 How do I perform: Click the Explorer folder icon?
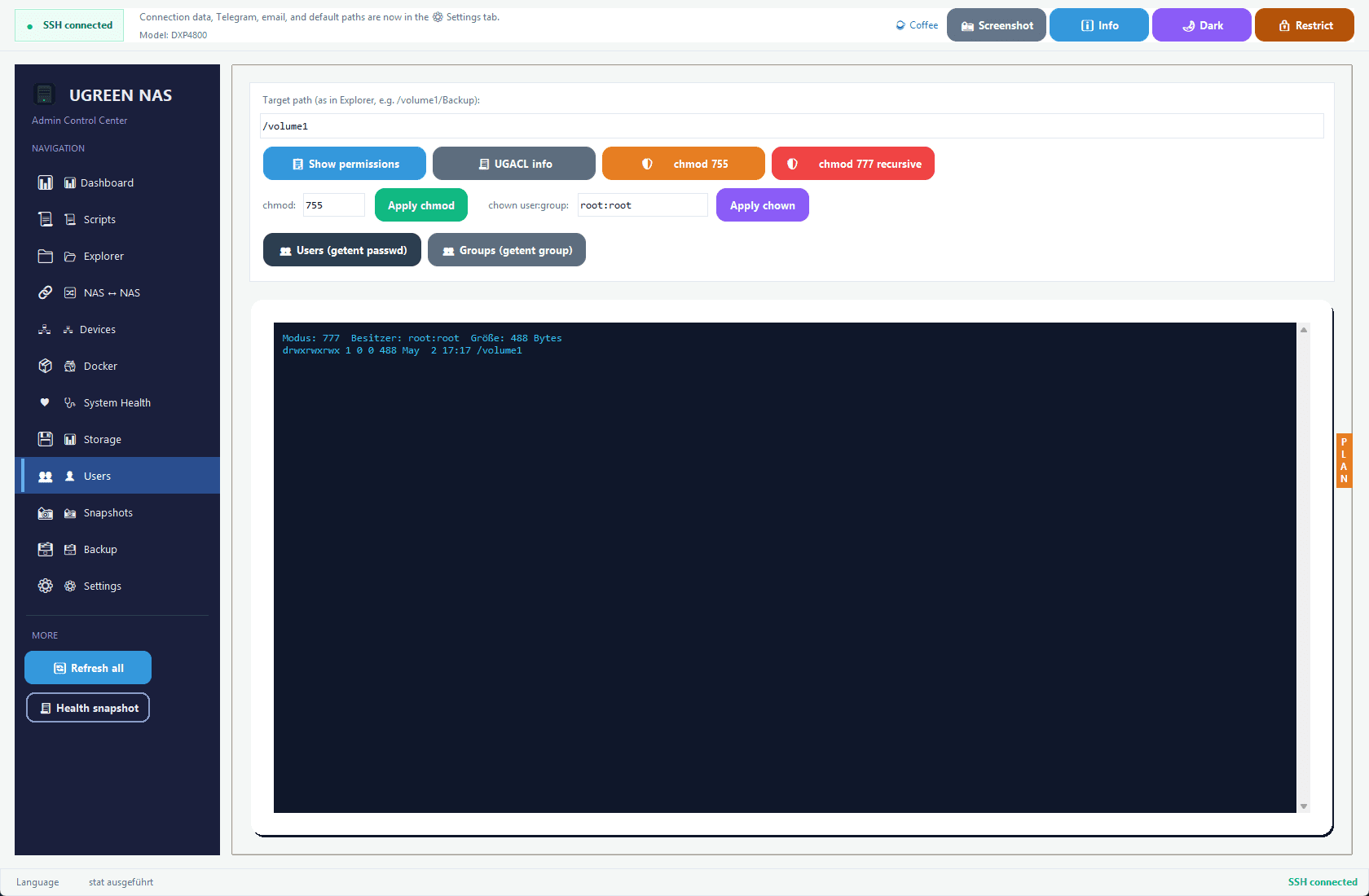(x=46, y=256)
